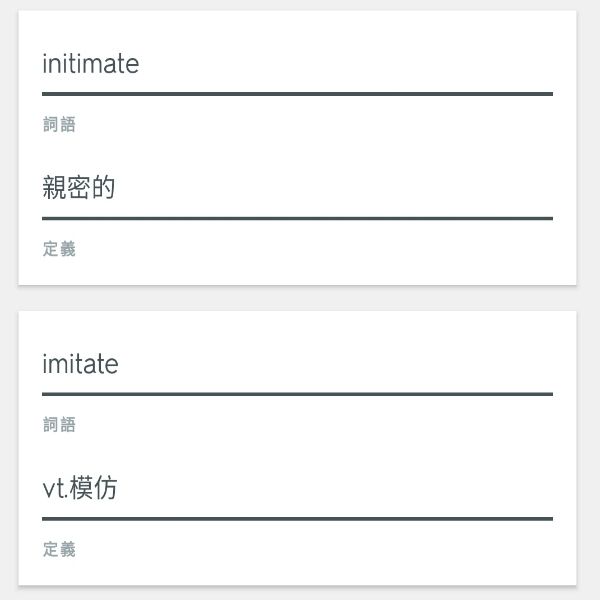This screenshot has width=600, height=600.
Task: Click the character 仿 in "vt.模仿"
Action: pos(105,489)
